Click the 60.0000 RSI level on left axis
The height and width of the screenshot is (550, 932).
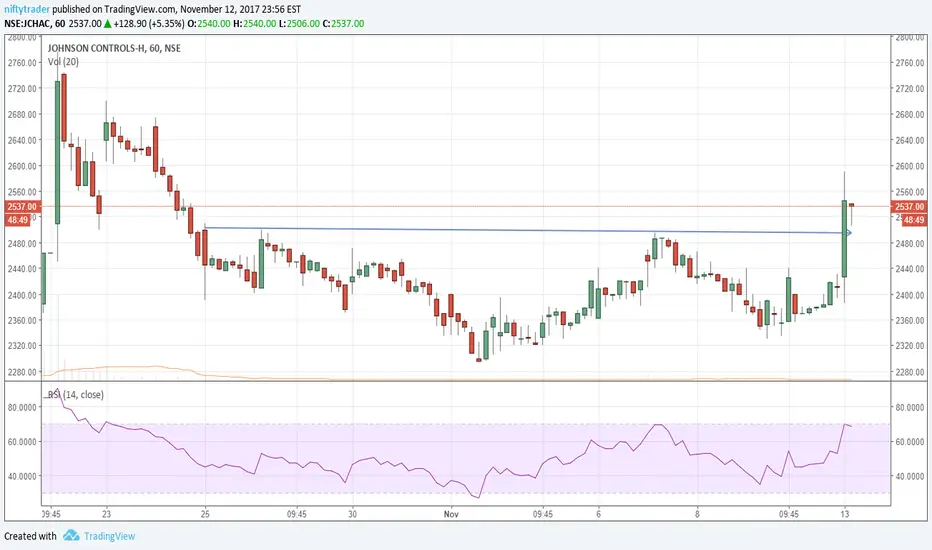point(22,442)
